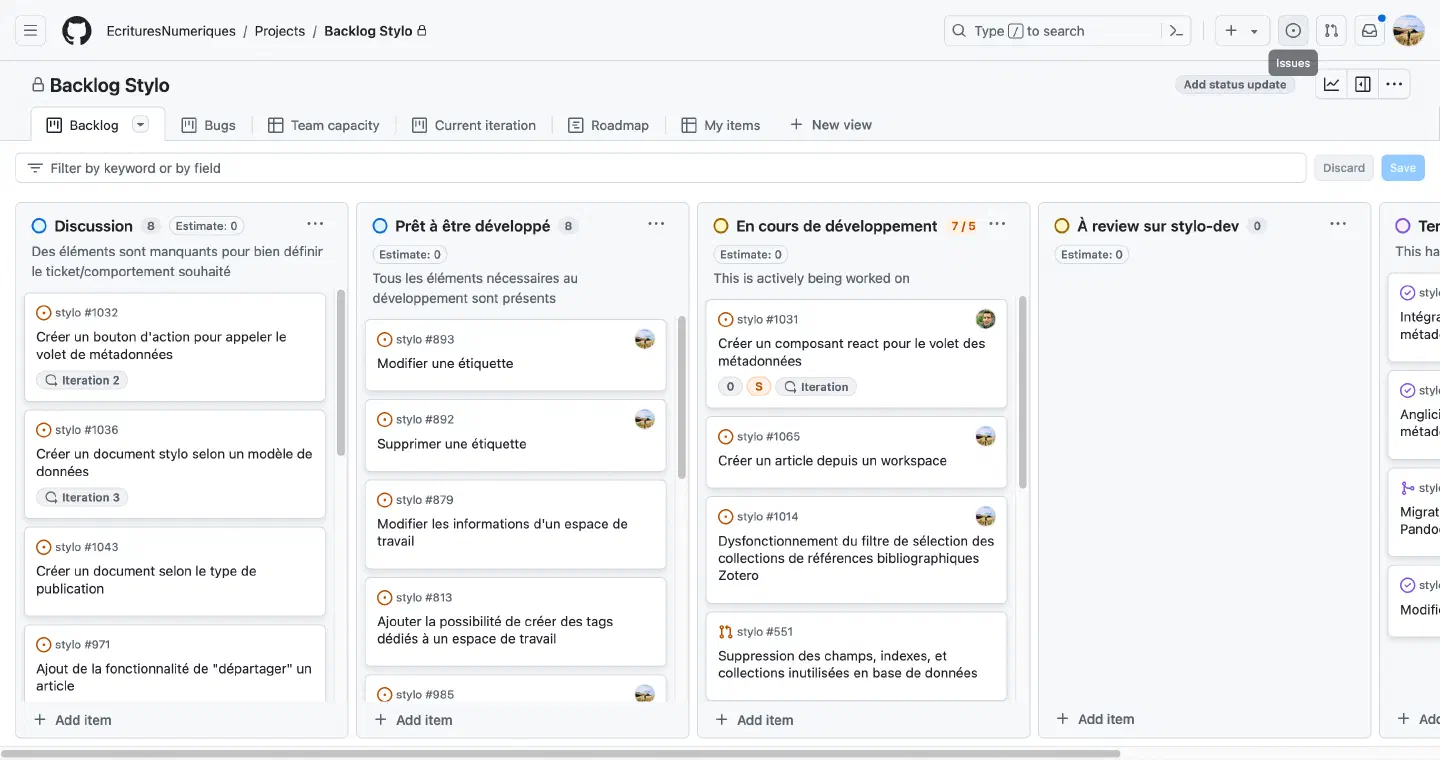
Task: Open the EcrituresNumeriques breadcrumb link
Action: pyautogui.click(x=171, y=31)
